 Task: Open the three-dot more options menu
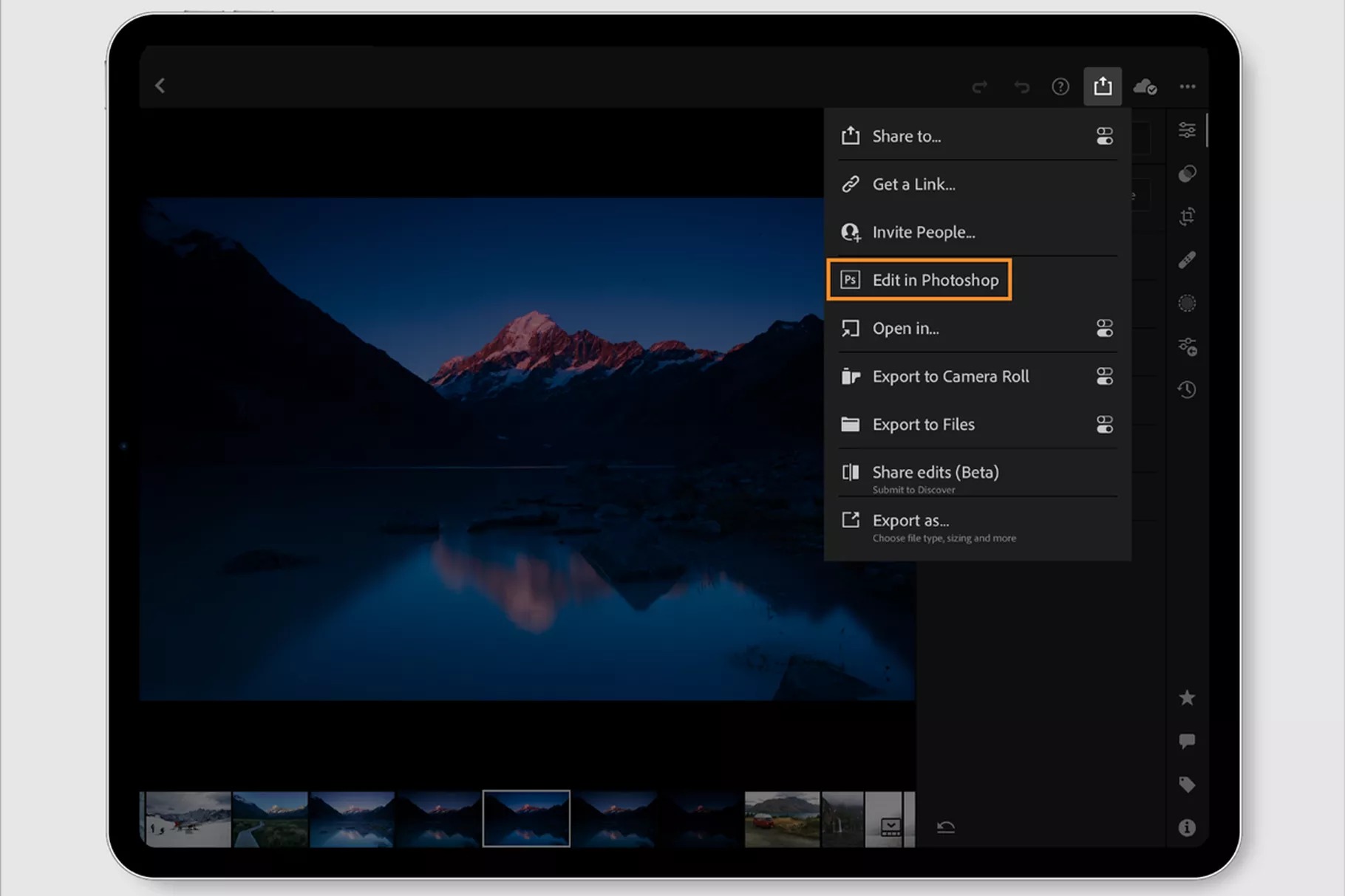1187,86
